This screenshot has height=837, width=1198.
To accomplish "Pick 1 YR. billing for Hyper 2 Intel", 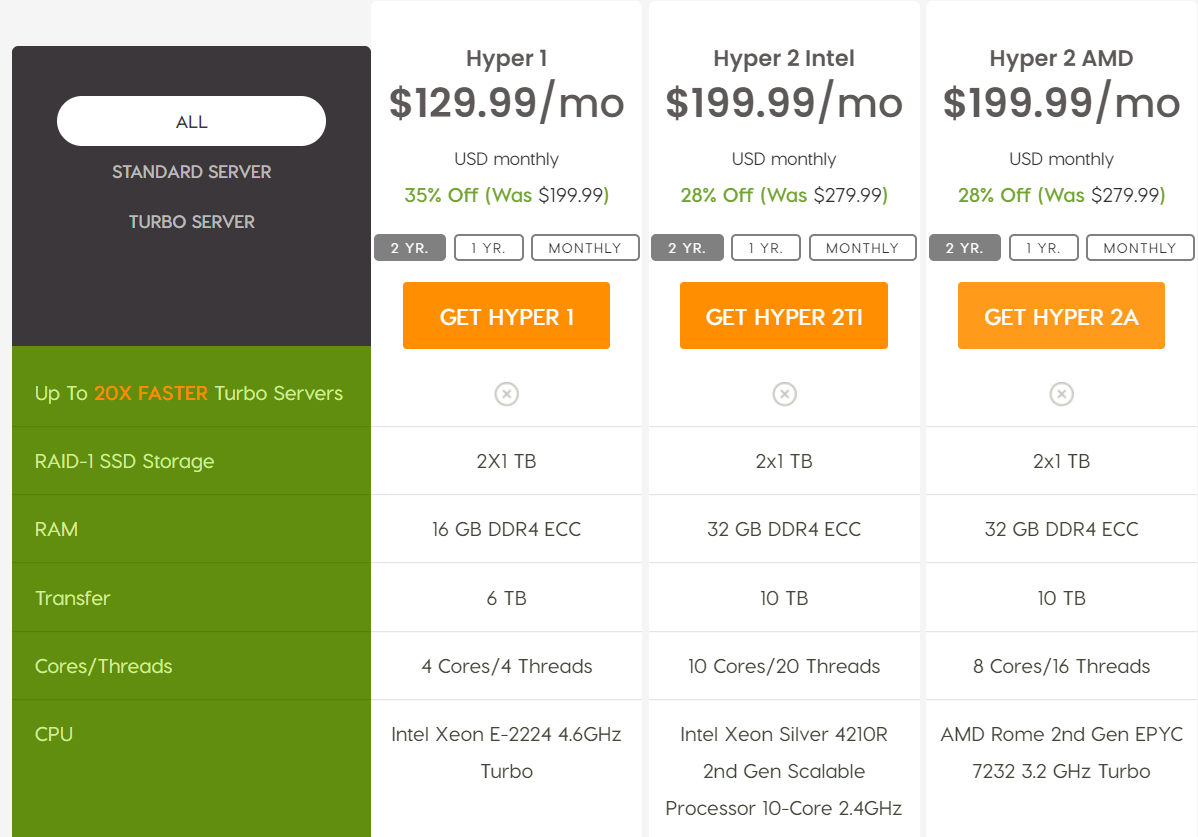I will (765, 248).
